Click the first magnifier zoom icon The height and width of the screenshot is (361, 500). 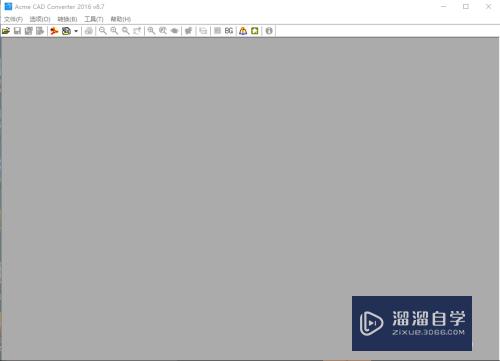click(103, 31)
